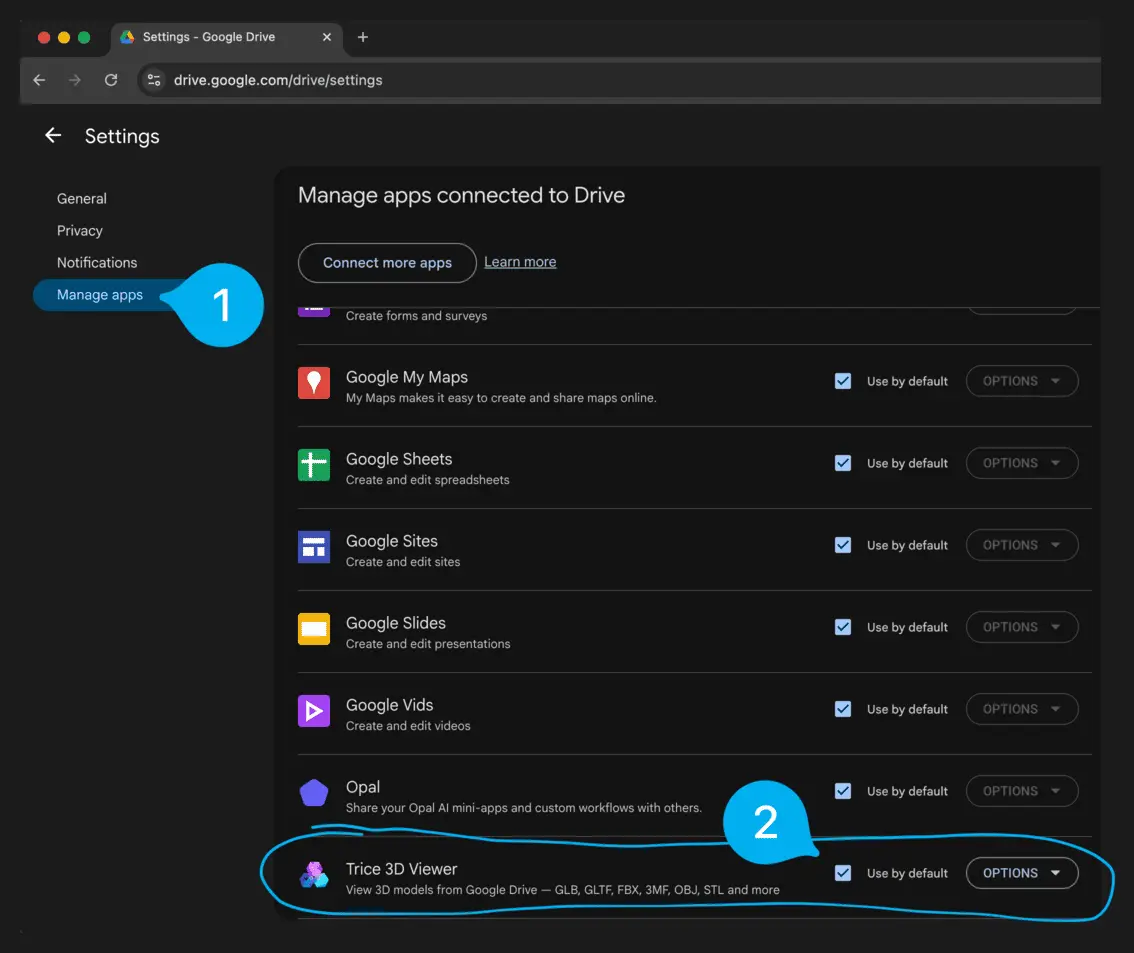This screenshot has width=1134, height=953.
Task: Click the Google Sites app name
Action: [391, 541]
